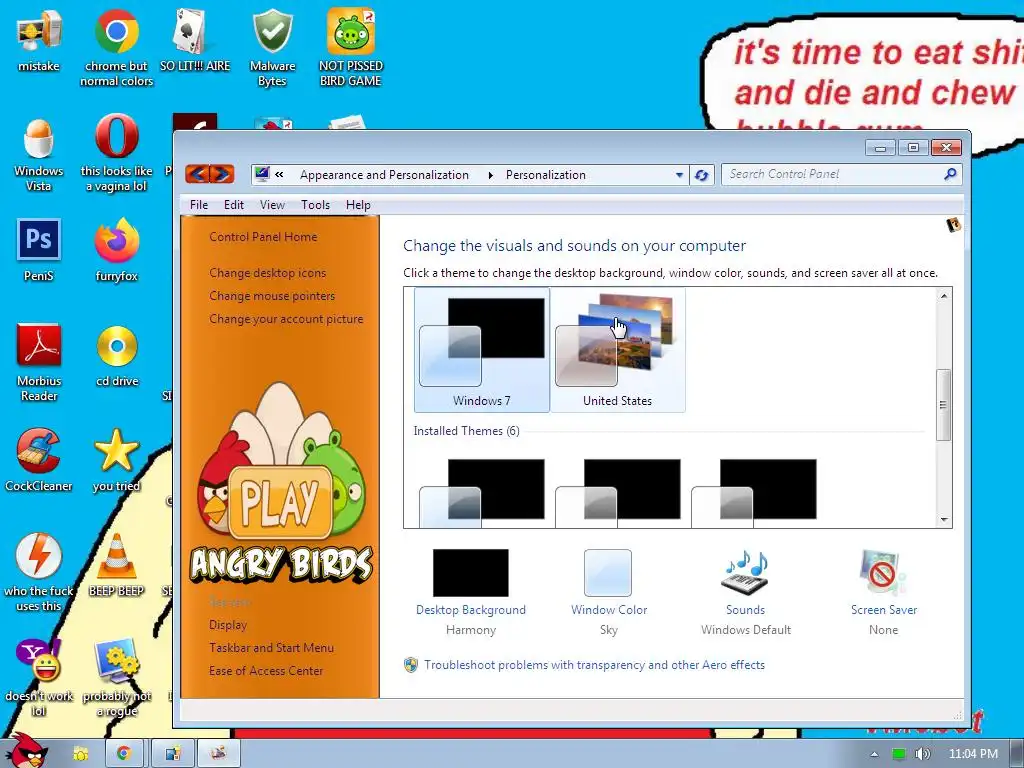This screenshot has height=768, width=1024.
Task: Open the Yahoo messenger 'doesn't work lol' icon
Action: 39,677
